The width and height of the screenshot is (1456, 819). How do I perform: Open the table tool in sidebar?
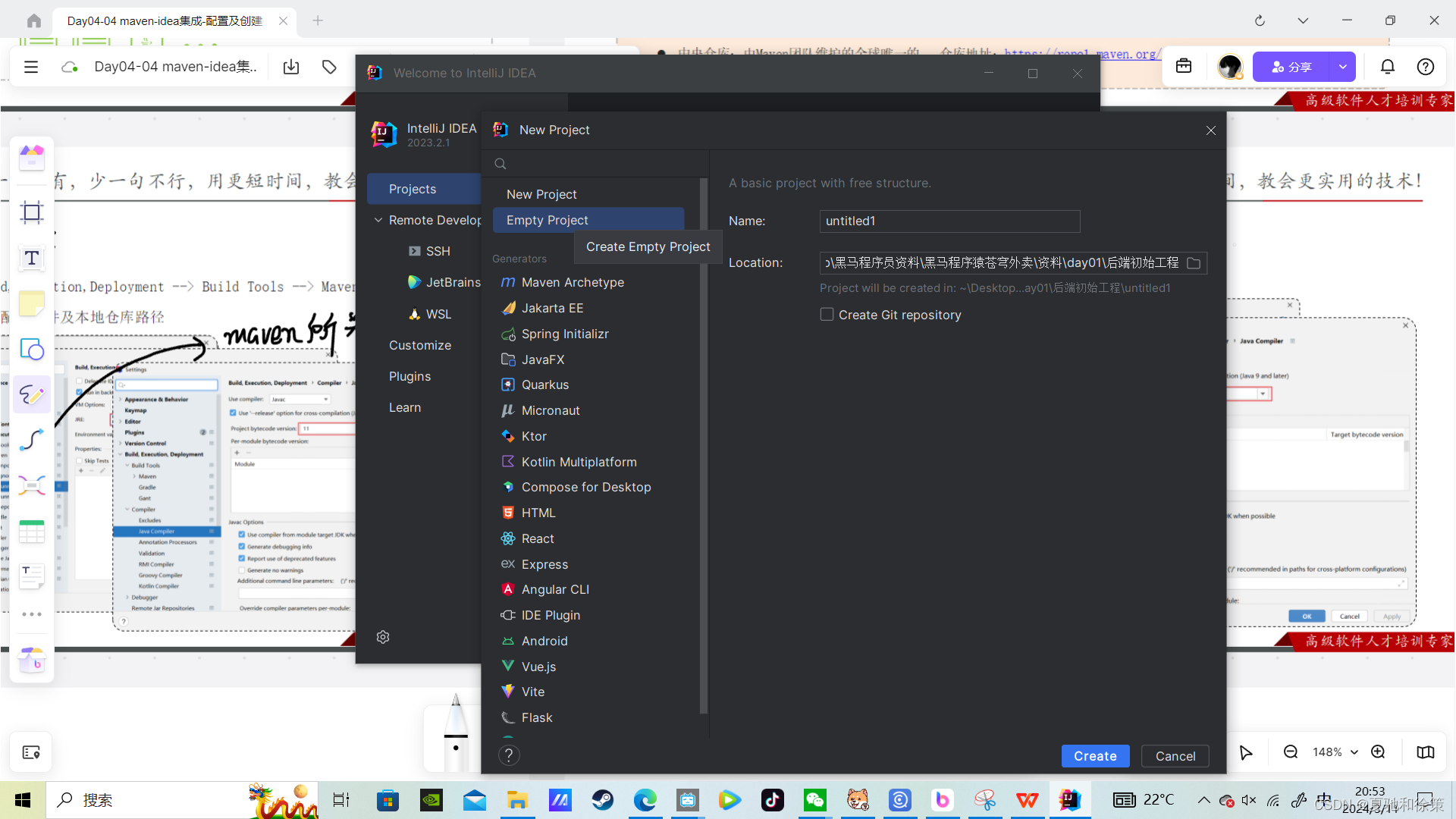pos(32,531)
